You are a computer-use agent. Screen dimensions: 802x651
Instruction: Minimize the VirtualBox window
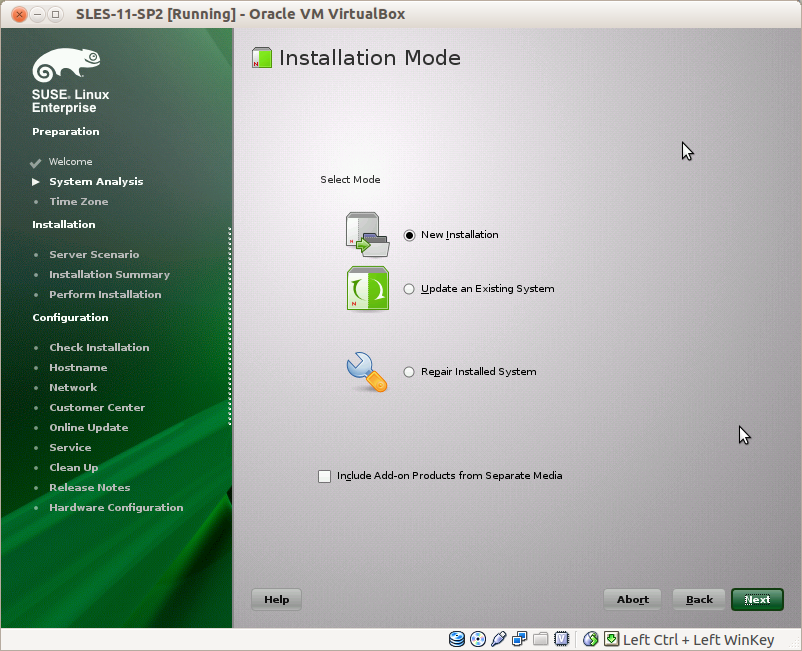click(x=37, y=14)
